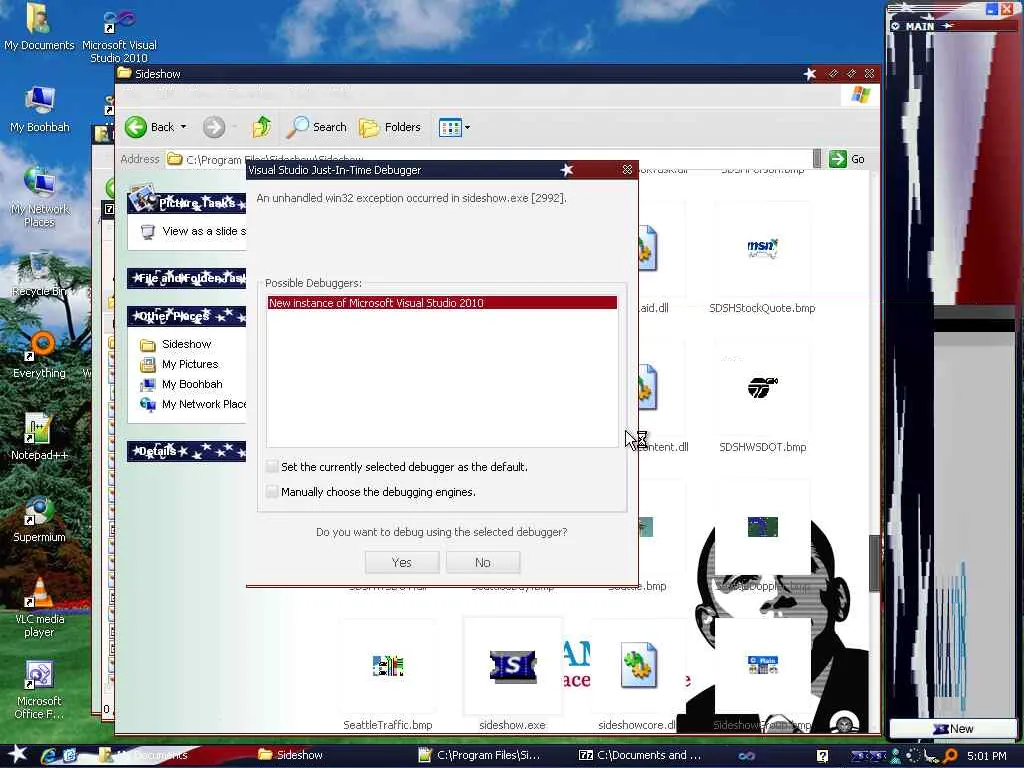Screen dimensions: 1024x768
Task: Click the Address bar path field
Action: click(489, 159)
